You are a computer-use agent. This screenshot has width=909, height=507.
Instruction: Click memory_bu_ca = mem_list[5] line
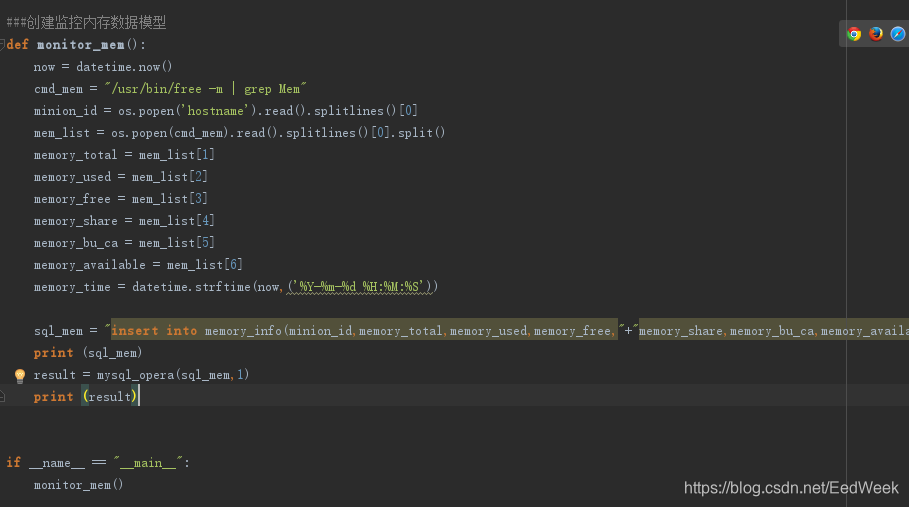pos(124,243)
